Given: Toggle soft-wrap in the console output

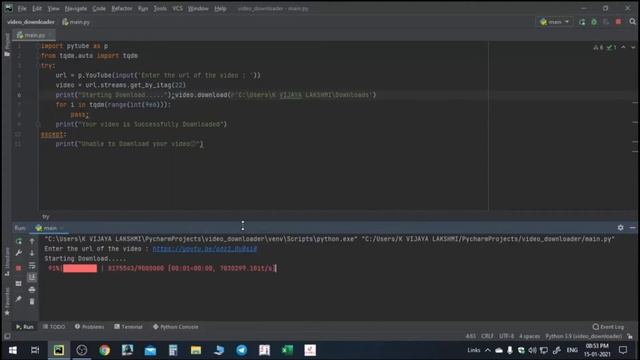Looking at the screenshot, I should [x=32, y=266].
